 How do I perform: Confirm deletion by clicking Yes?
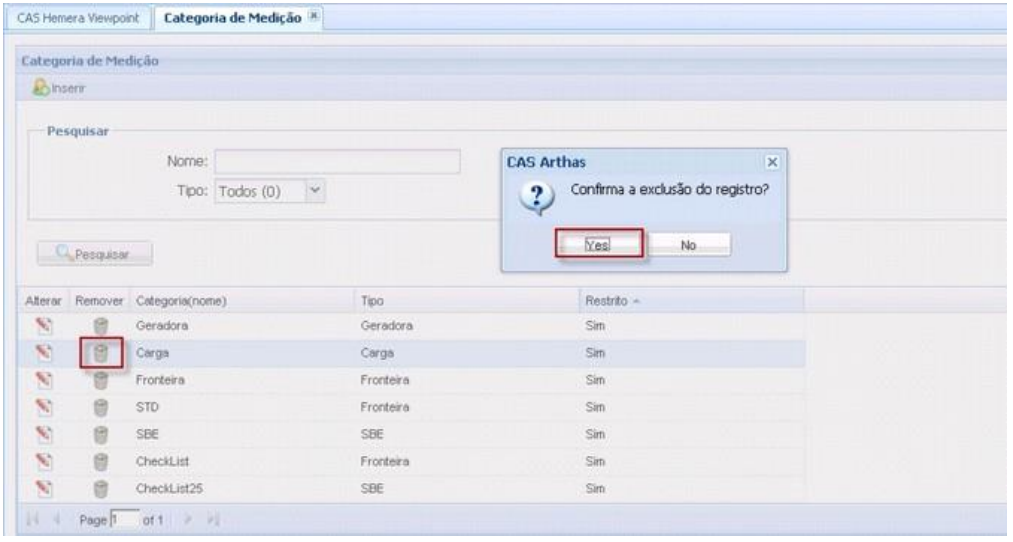[x=597, y=243]
